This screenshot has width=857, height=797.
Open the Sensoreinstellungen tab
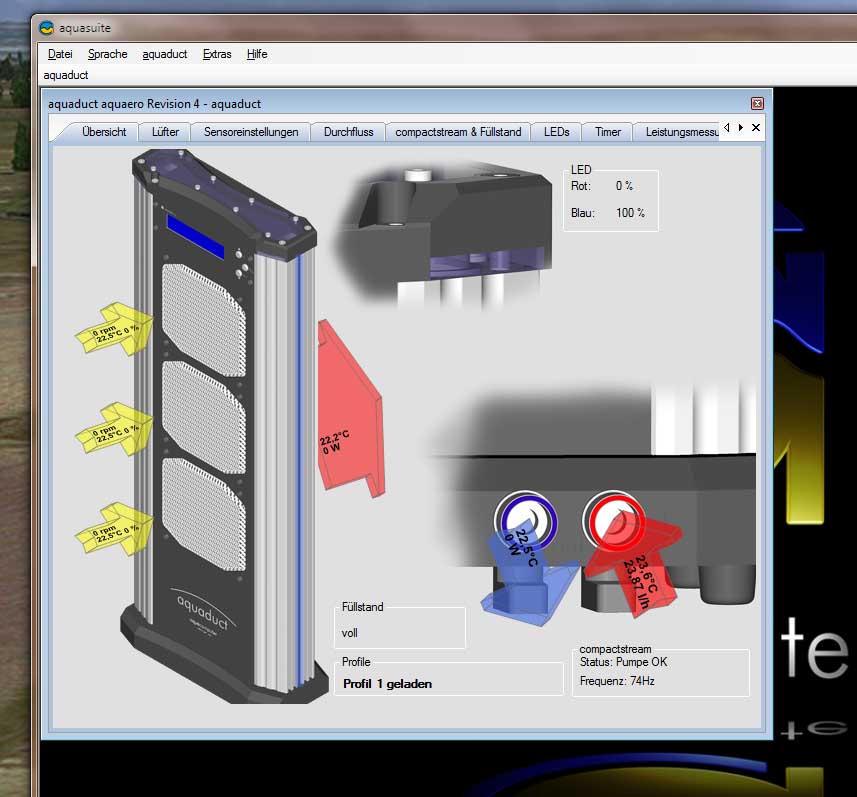click(251, 132)
